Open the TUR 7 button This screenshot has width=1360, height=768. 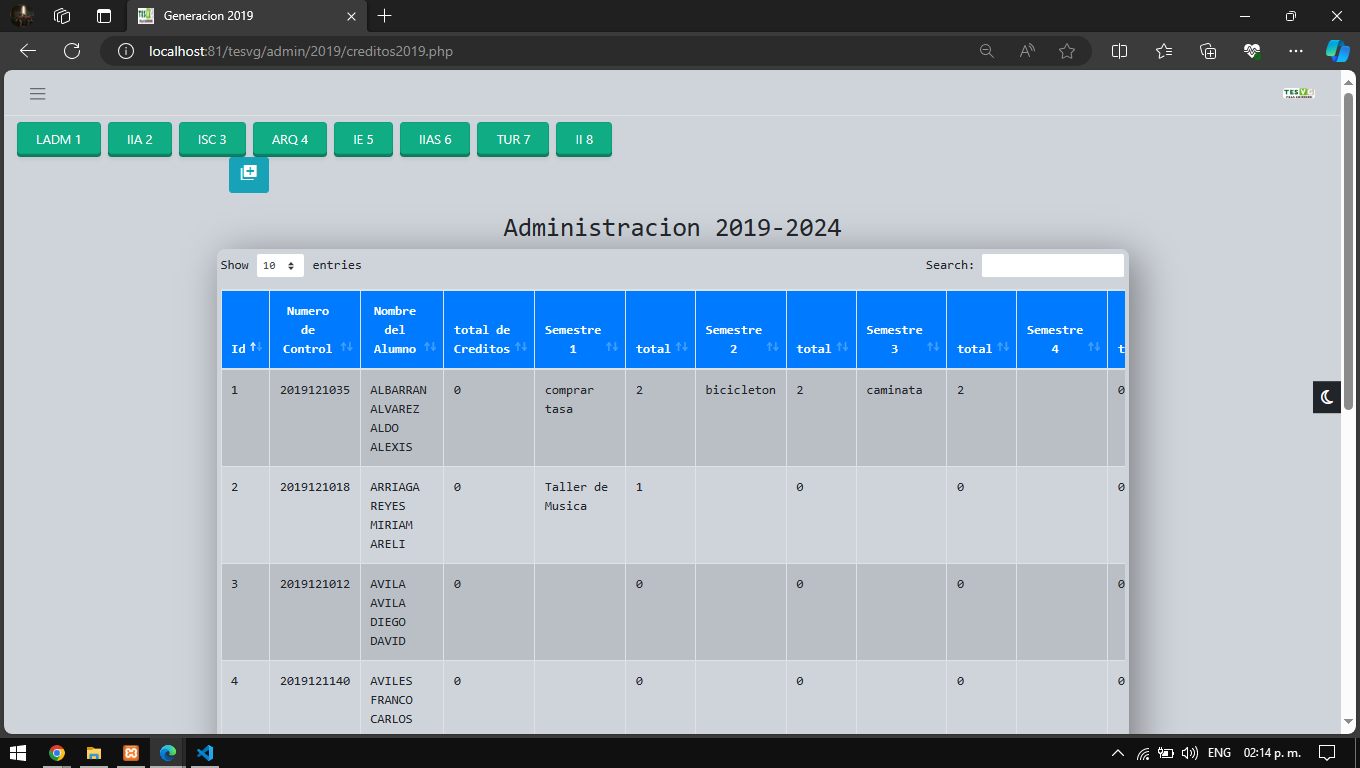tap(513, 139)
